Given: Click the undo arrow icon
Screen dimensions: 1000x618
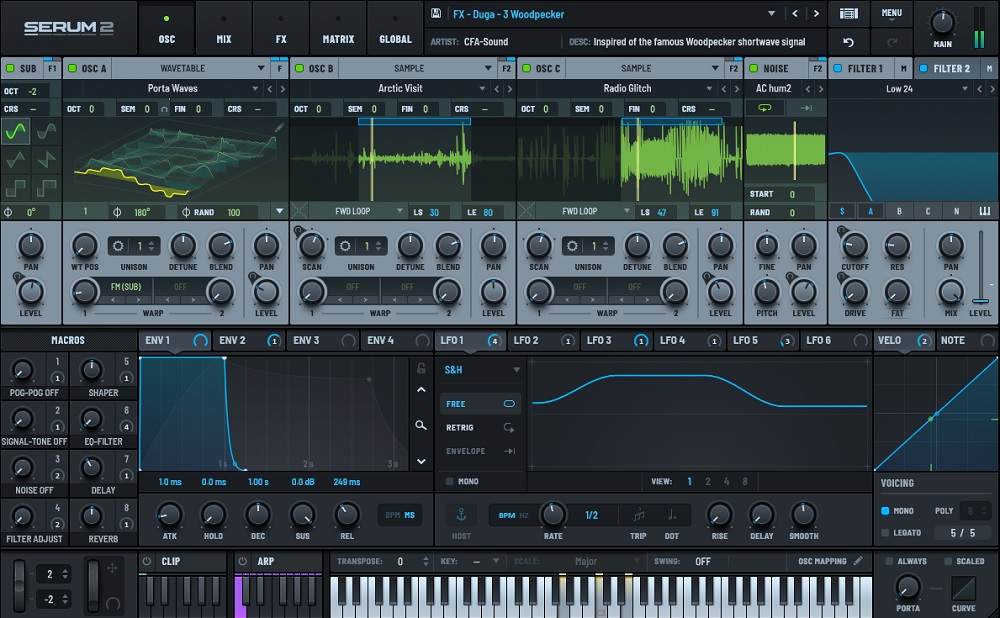Looking at the screenshot, I should click(x=848, y=42).
